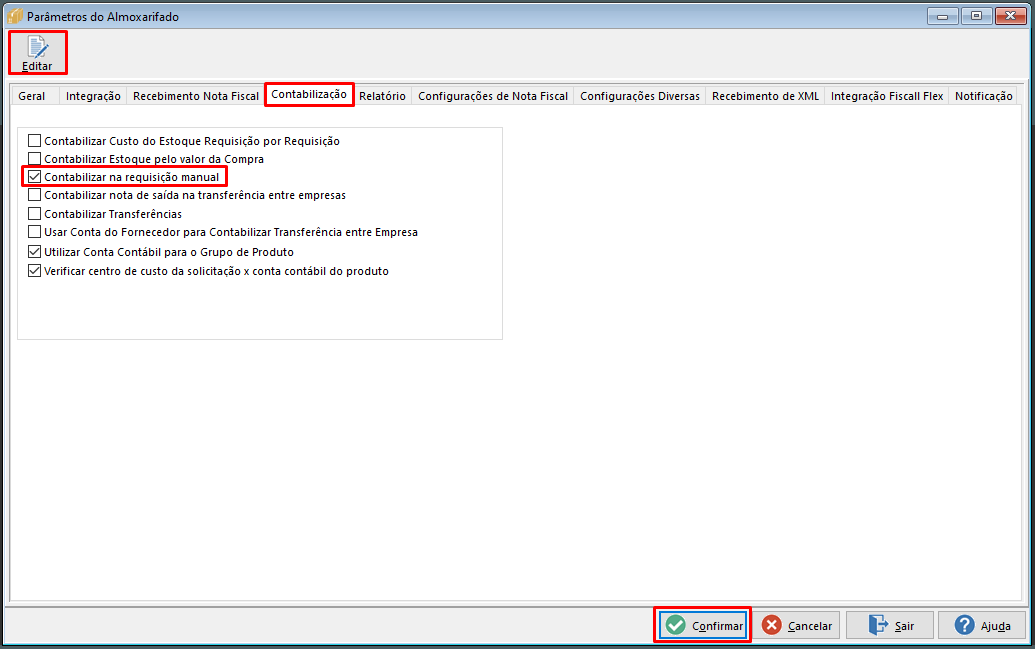Open Ajuda help button

tap(982, 625)
